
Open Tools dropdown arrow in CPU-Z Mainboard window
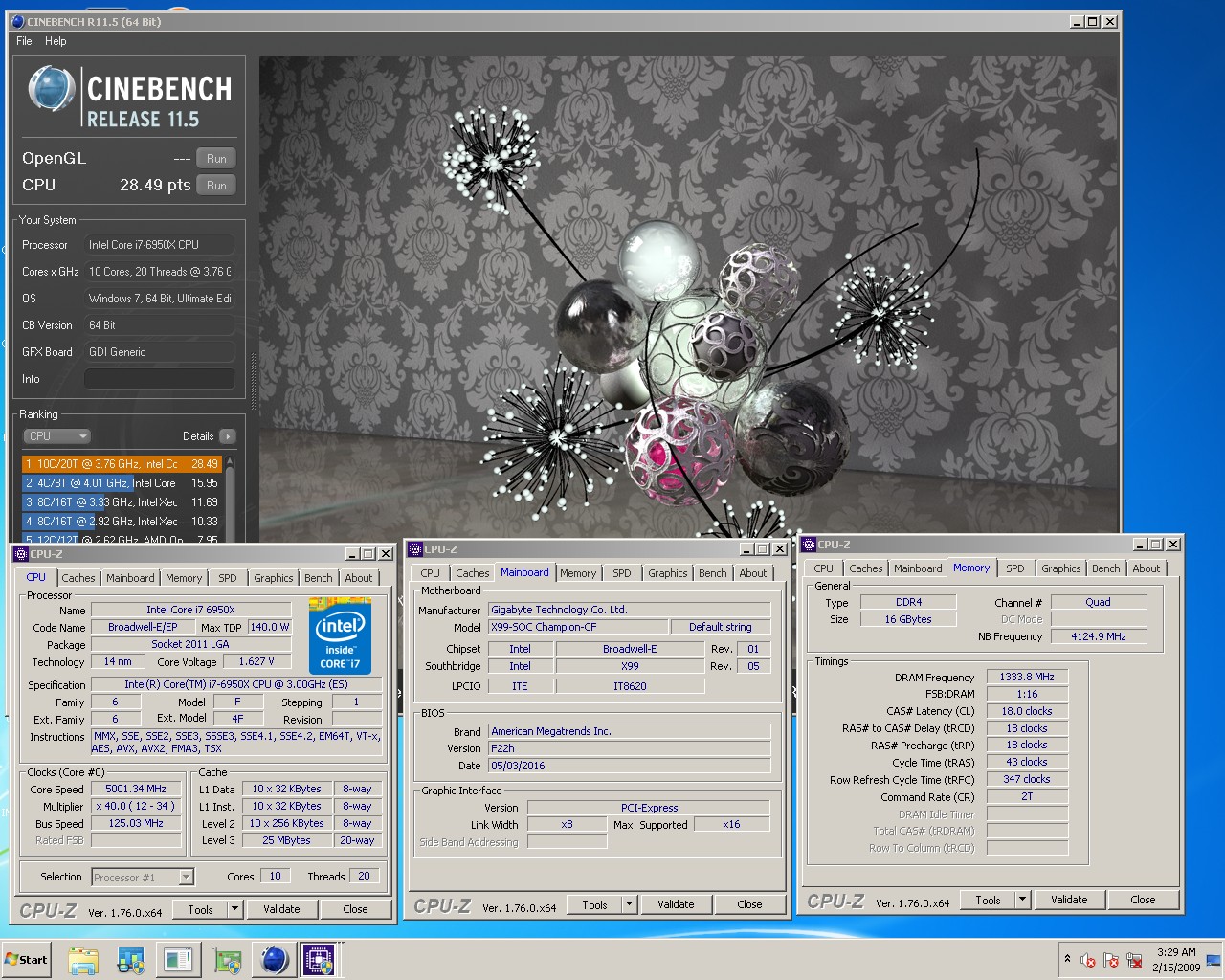click(x=629, y=904)
